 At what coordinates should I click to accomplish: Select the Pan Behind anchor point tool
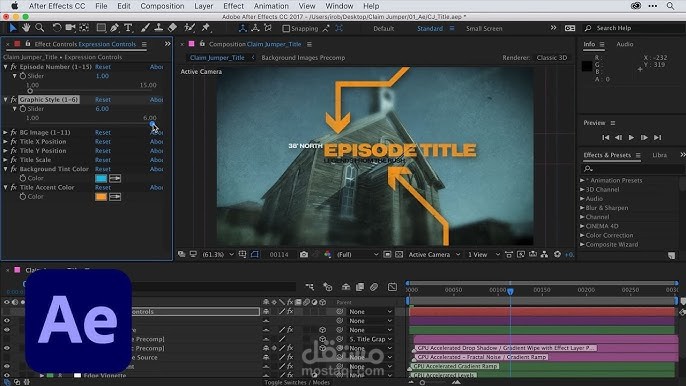(84, 28)
